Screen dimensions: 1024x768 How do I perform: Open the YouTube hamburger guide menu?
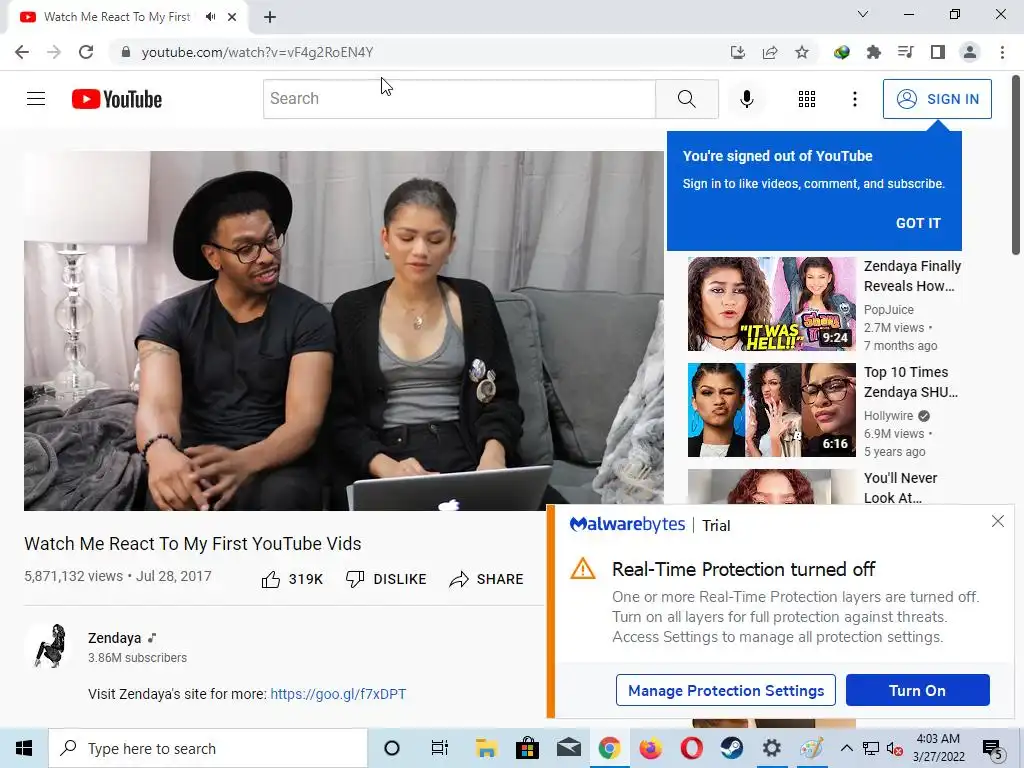(36, 99)
